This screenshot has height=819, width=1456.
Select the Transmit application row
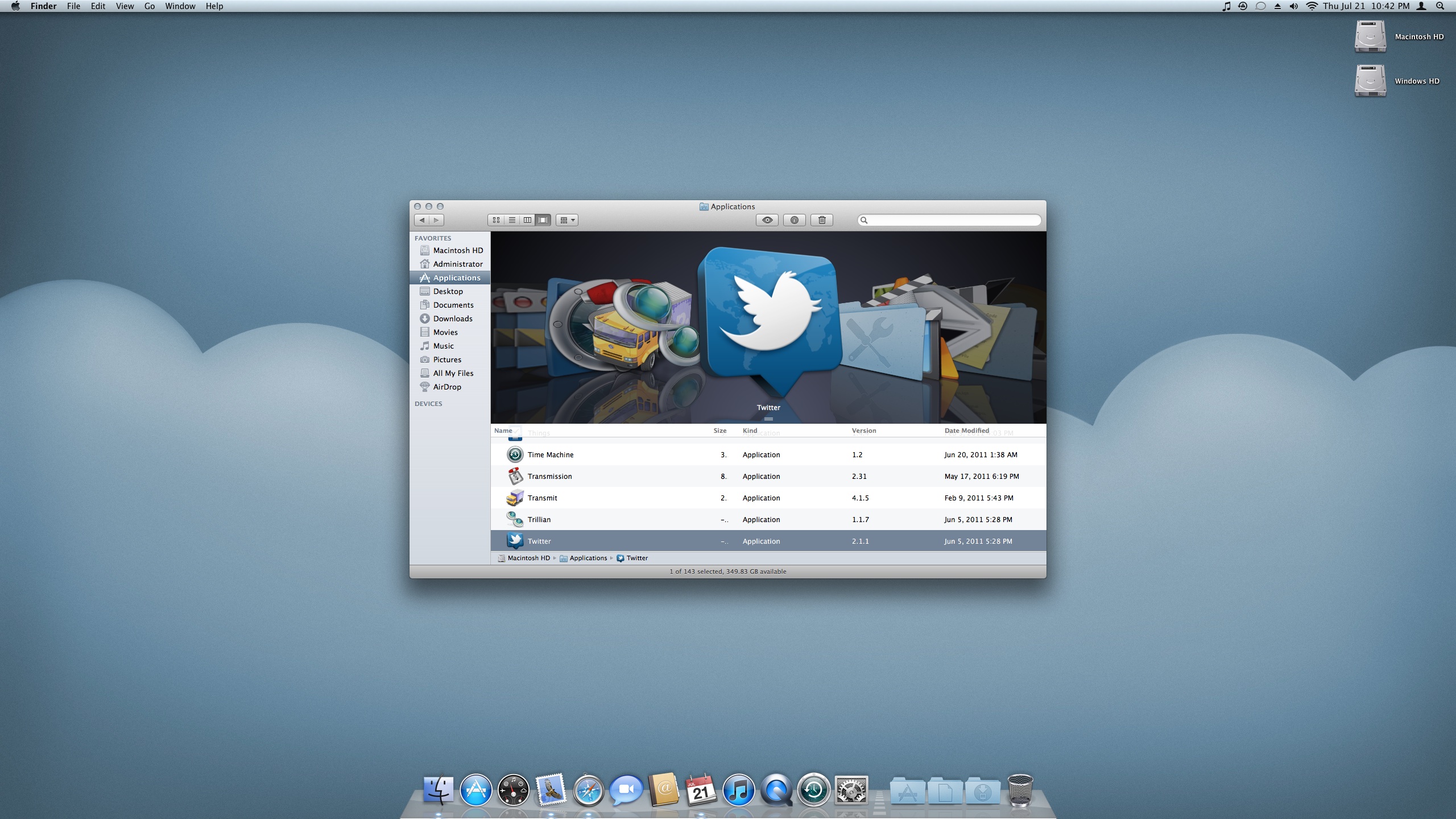point(768,498)
